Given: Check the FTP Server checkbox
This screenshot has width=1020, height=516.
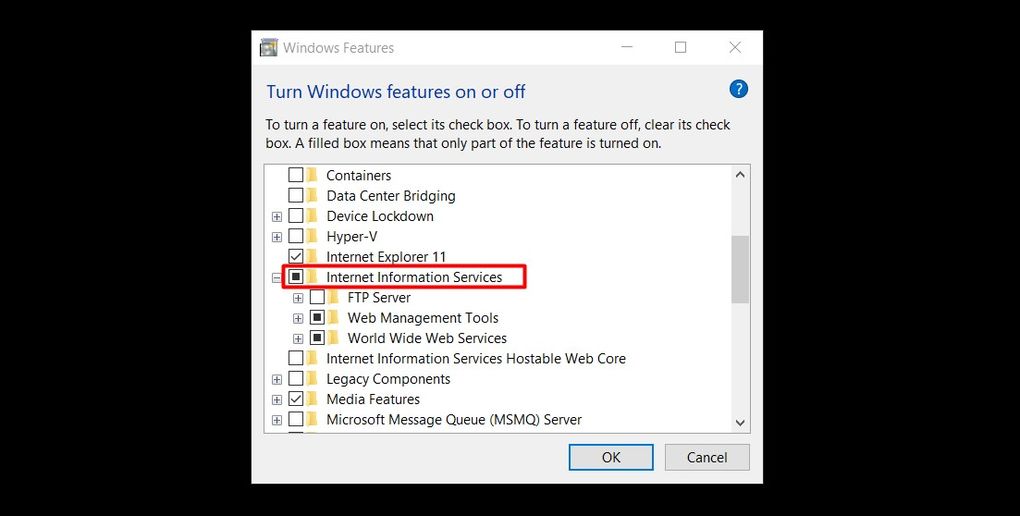Looking at the screenshot, I should [x=317, y=297].
